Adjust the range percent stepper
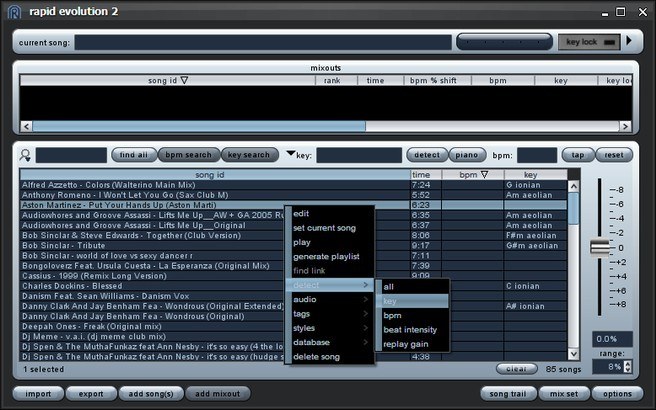Image resolution: width=656 pixels, height=410 pixels. [x=627, y=366]
